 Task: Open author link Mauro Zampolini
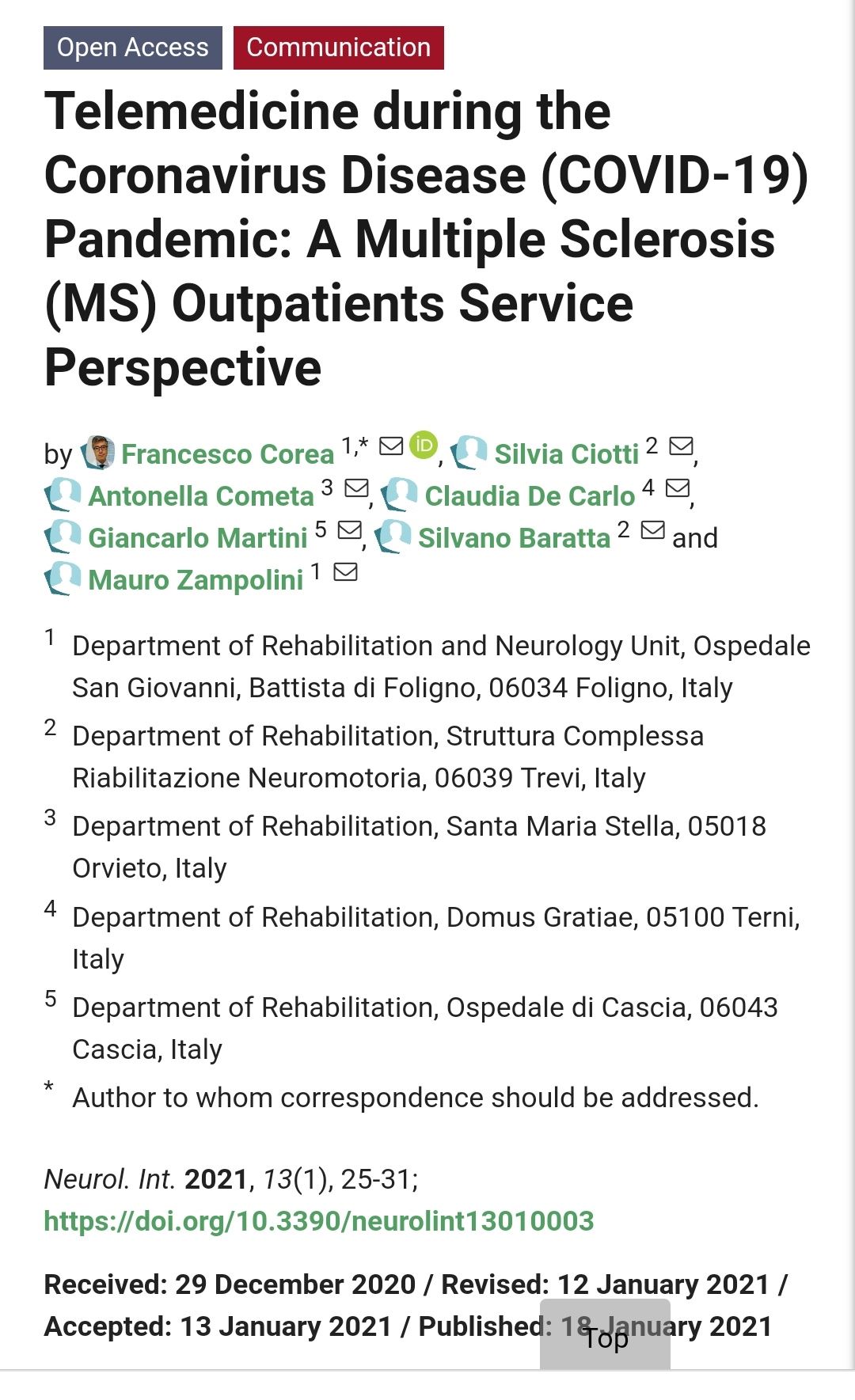[x=196, y=580]
